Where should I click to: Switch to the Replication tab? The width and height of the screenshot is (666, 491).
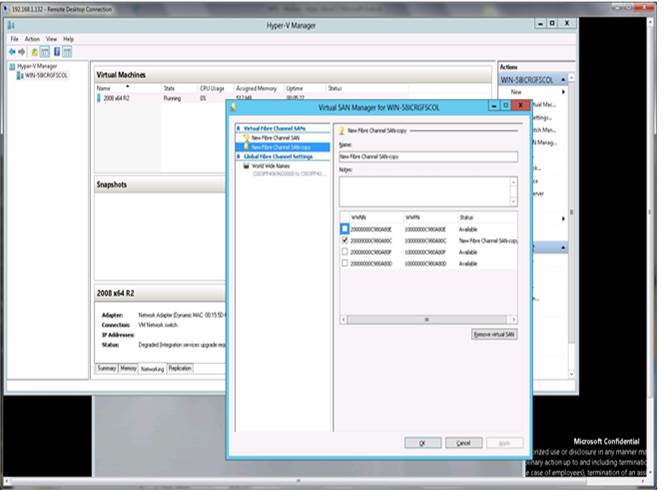pos(180,368)
